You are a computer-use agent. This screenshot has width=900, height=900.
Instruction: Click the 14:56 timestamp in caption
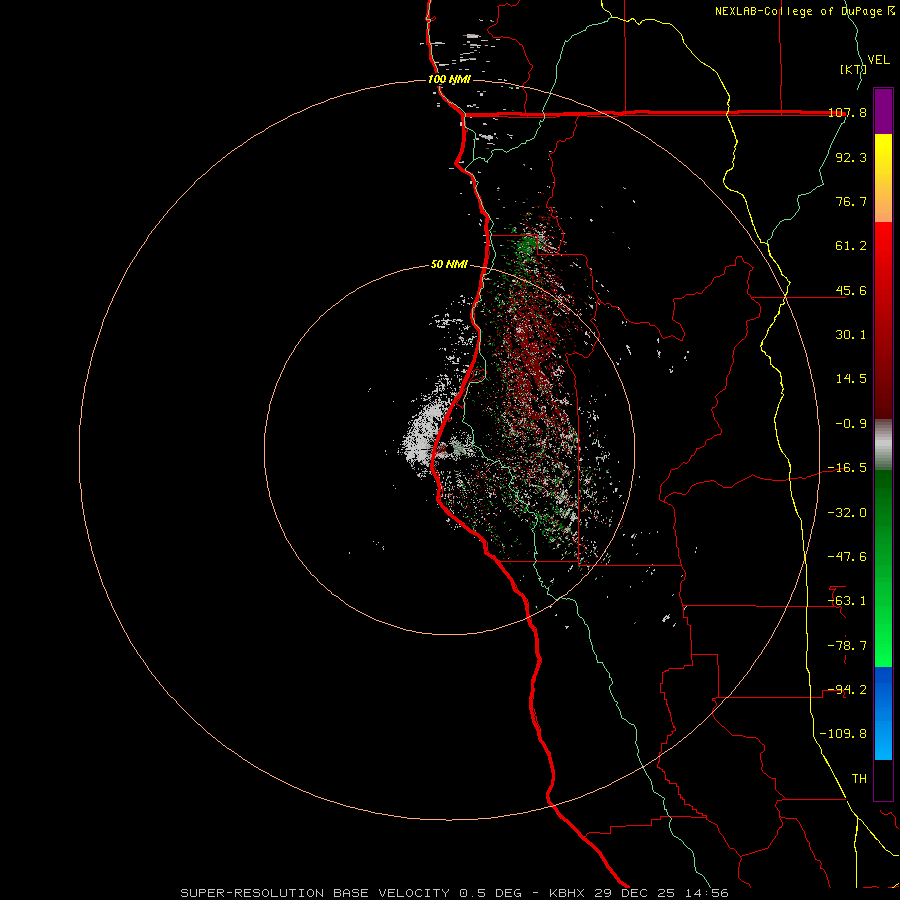pyautogui.click(x=706, y=893)
